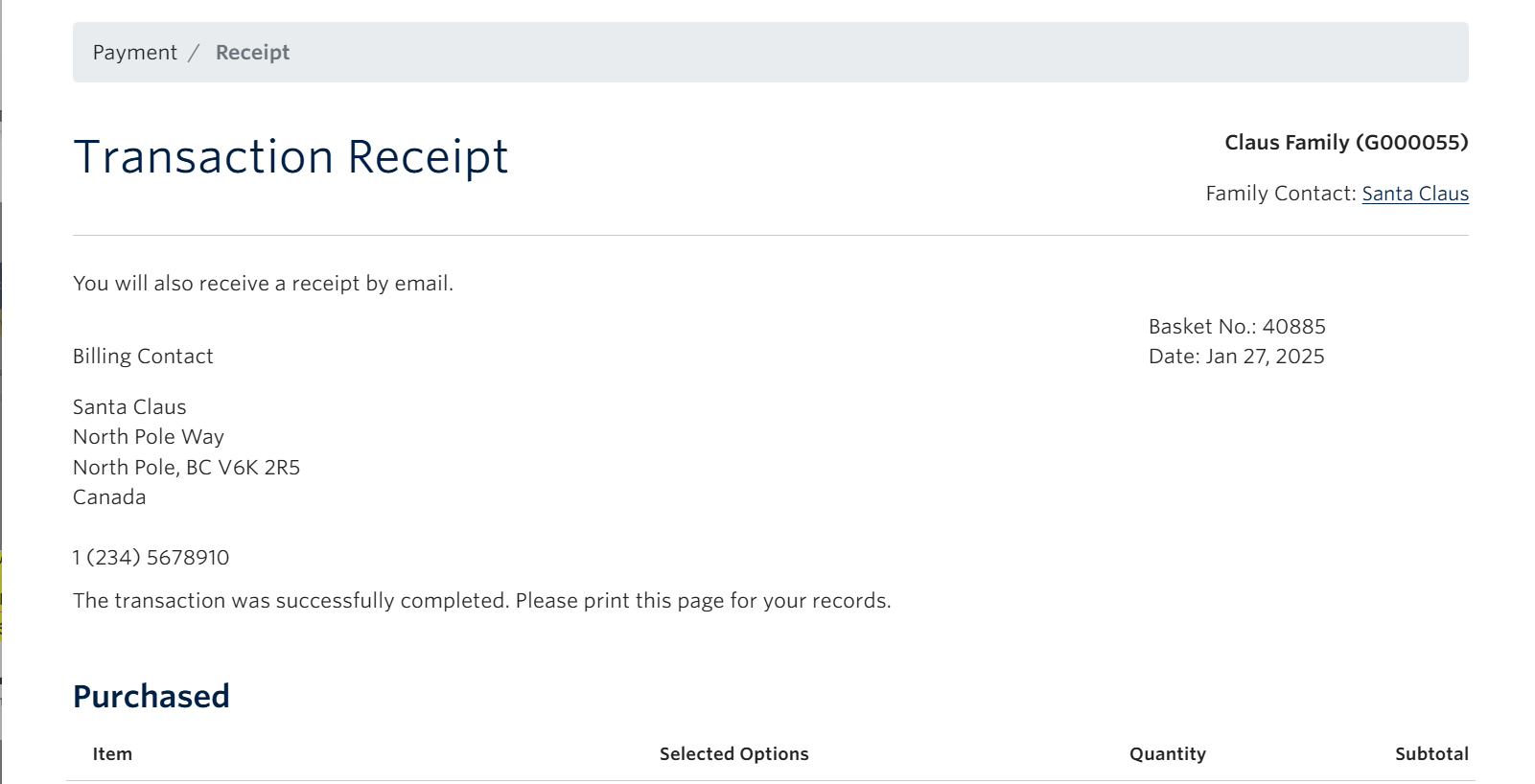This screenshot has height=784, width=1535.
Task: Open the Santa Claus family contact link
Action: coord(1415,193)
